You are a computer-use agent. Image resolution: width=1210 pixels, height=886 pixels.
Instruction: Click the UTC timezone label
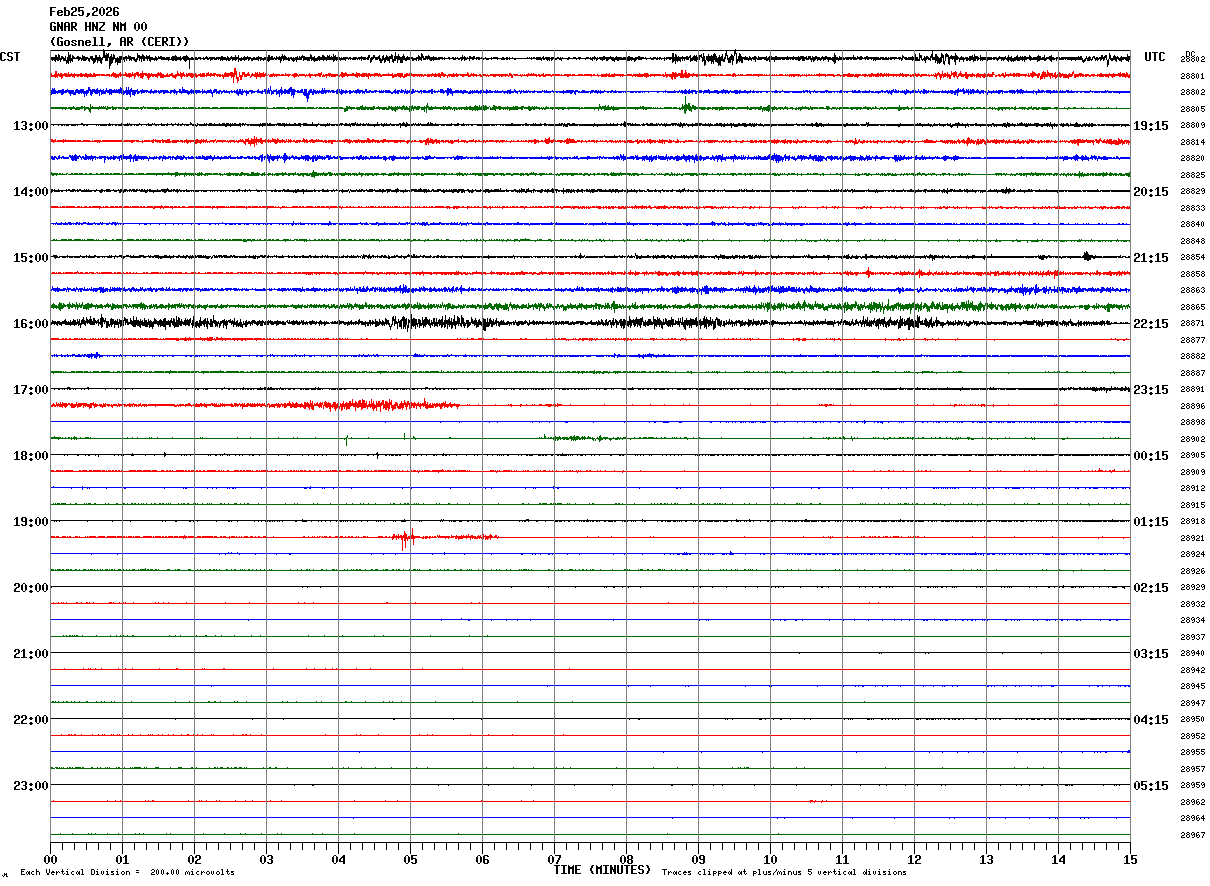(x=1155, y=57)
